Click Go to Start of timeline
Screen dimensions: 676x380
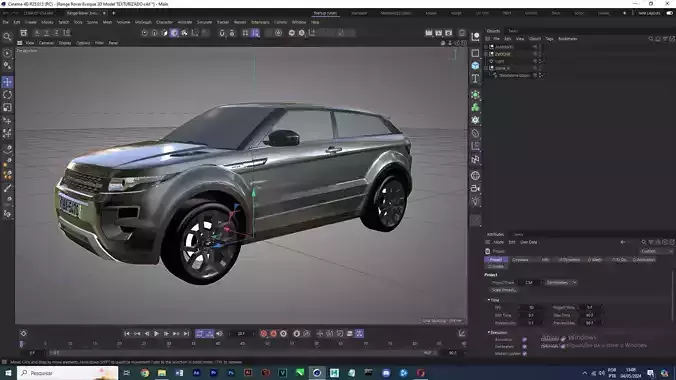tap(127, 333)
